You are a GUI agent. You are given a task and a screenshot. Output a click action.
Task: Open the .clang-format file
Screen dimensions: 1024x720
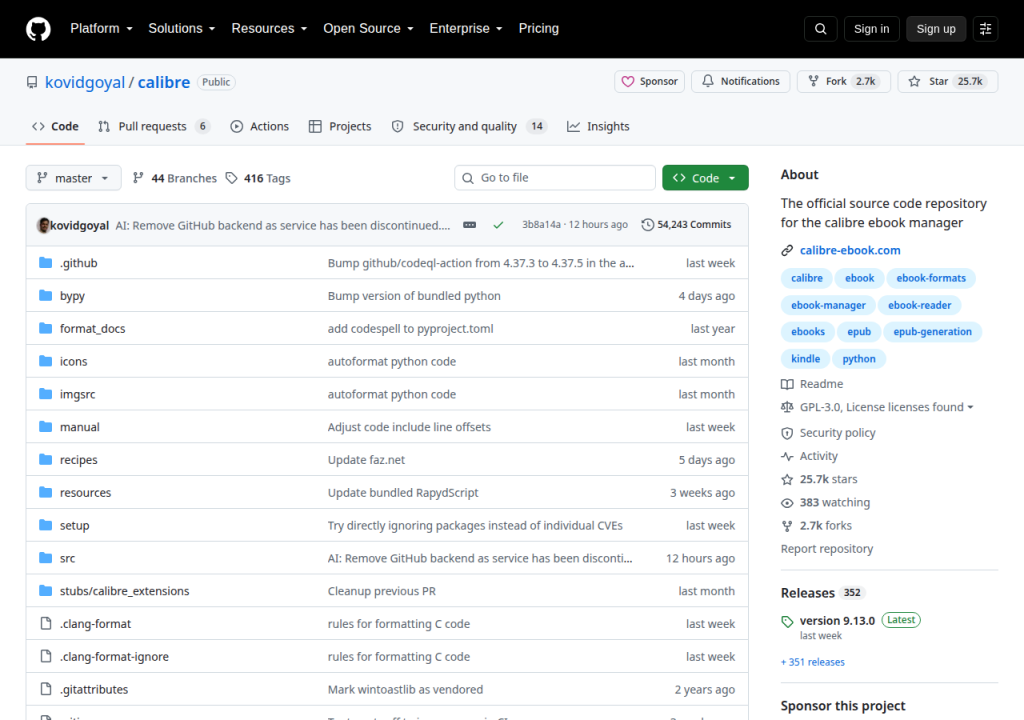click(x=95, y=624)
